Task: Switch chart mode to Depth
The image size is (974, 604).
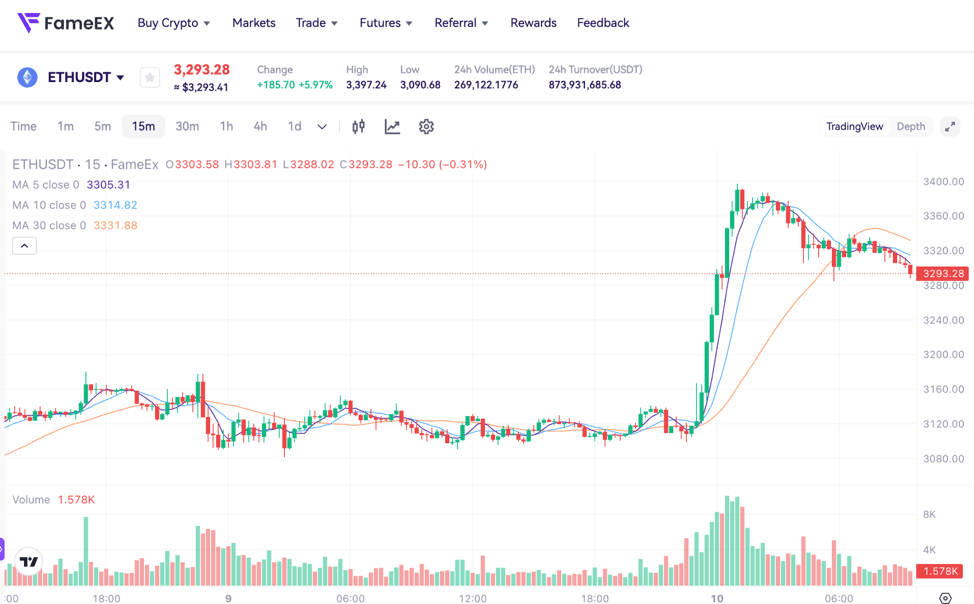Action: 911,126
